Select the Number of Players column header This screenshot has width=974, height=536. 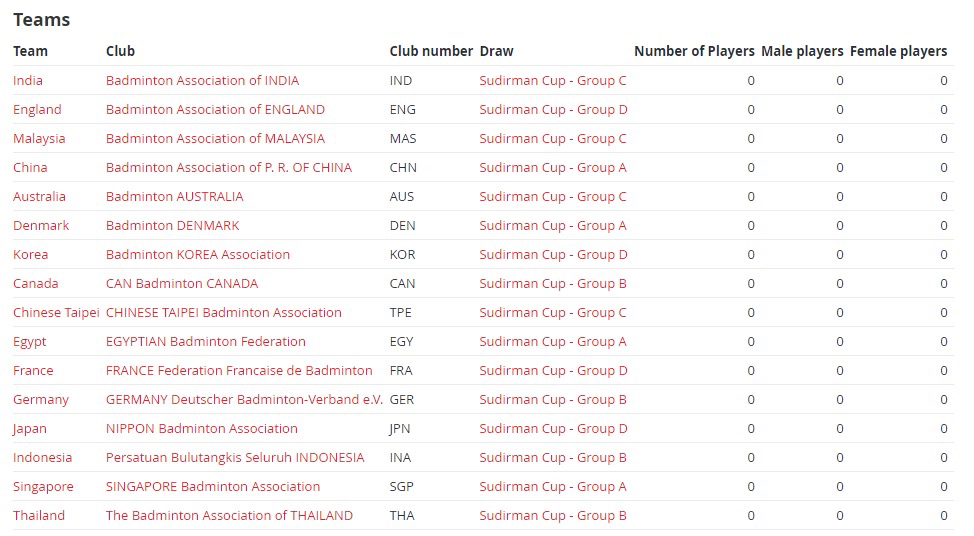click(694, 52)
